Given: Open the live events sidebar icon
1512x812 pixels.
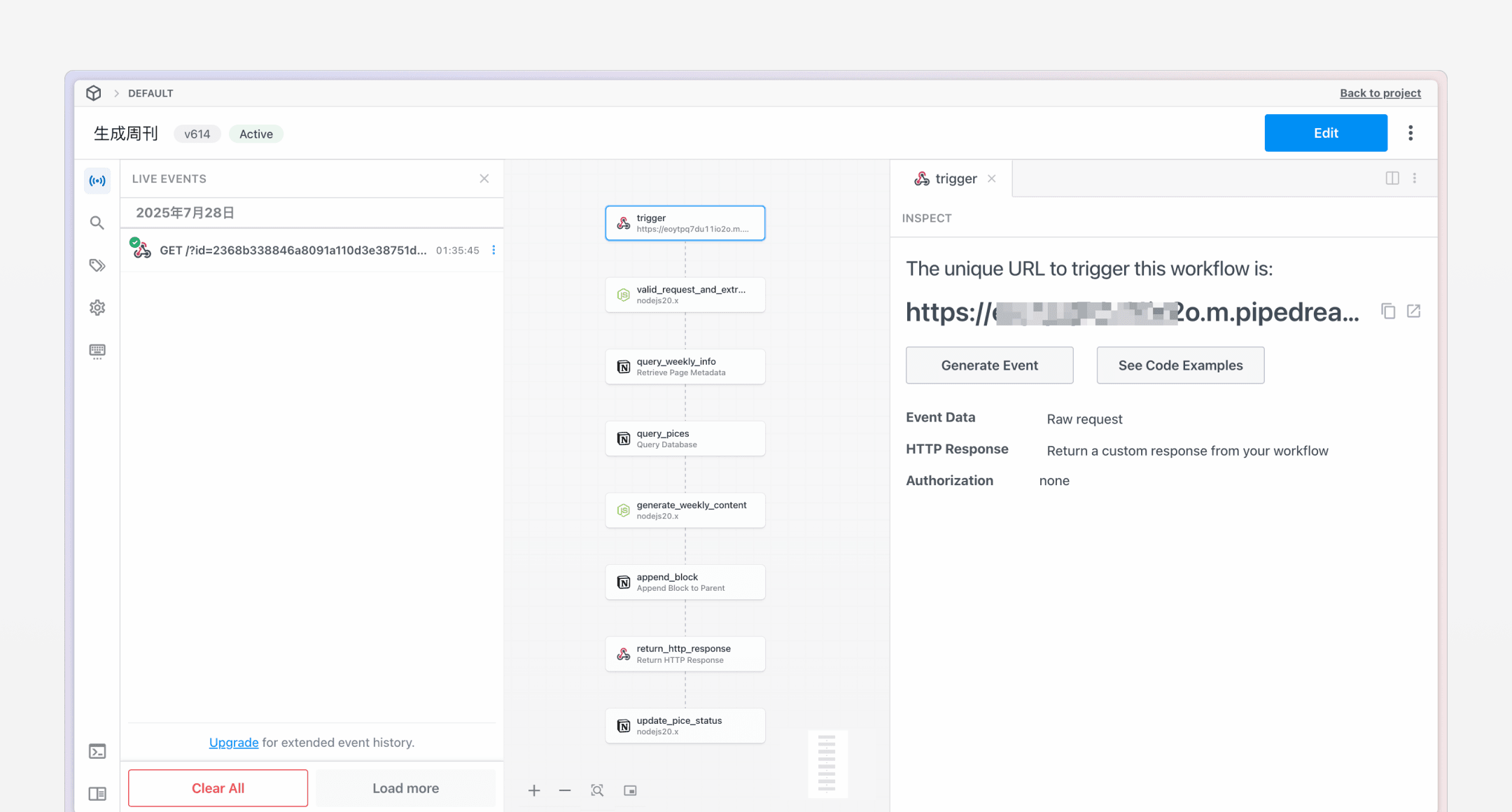Looking at the screenshot, I should (x=97, y=181).
